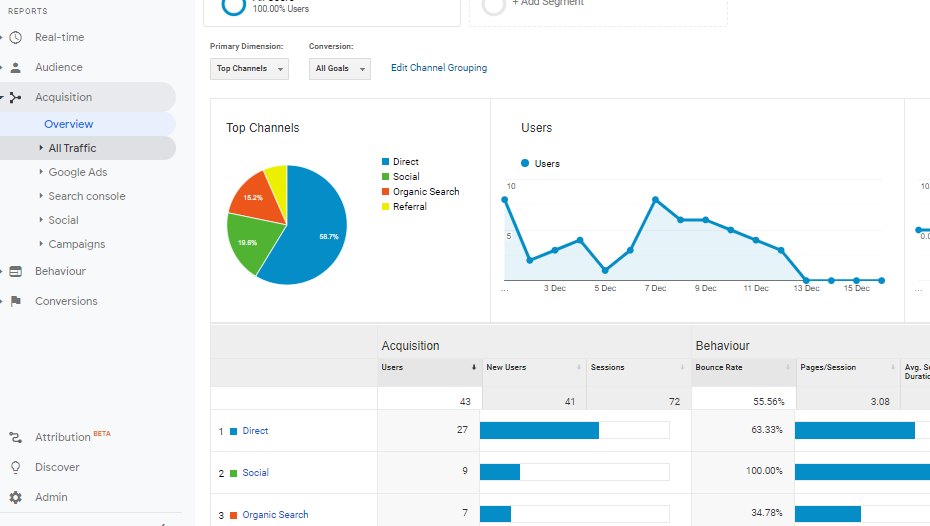Click the Audience person icon
Viewport: 930px width, 526px height.
15,68
